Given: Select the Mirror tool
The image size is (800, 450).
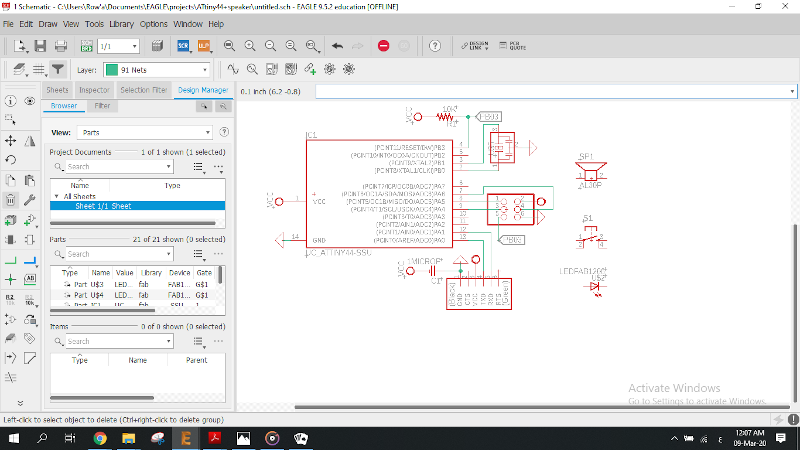Looking at the screenshot, I should [30, 141].
